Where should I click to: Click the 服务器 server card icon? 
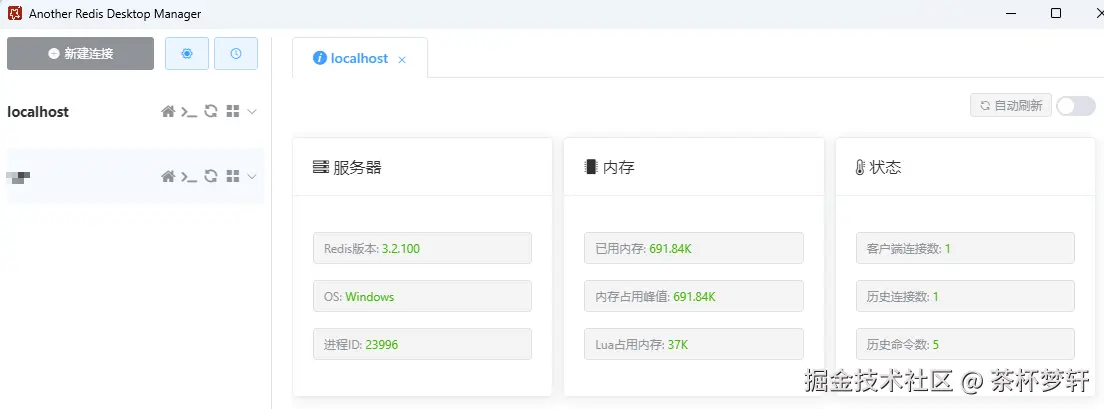[x=320, y=167]
